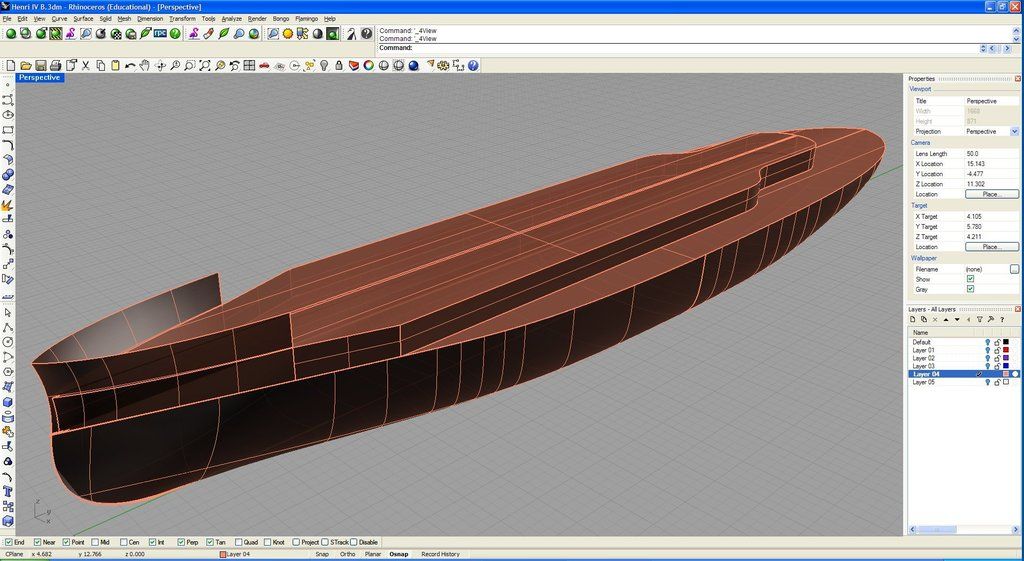Click the yellow sun icon

click(288, 33)
